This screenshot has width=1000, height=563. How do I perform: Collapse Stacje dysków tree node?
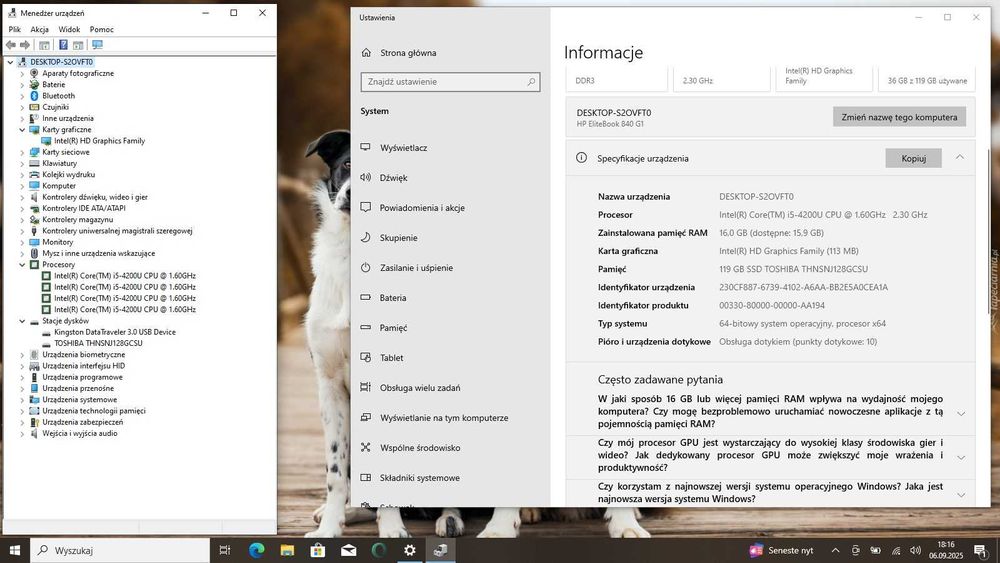[22, 321]
